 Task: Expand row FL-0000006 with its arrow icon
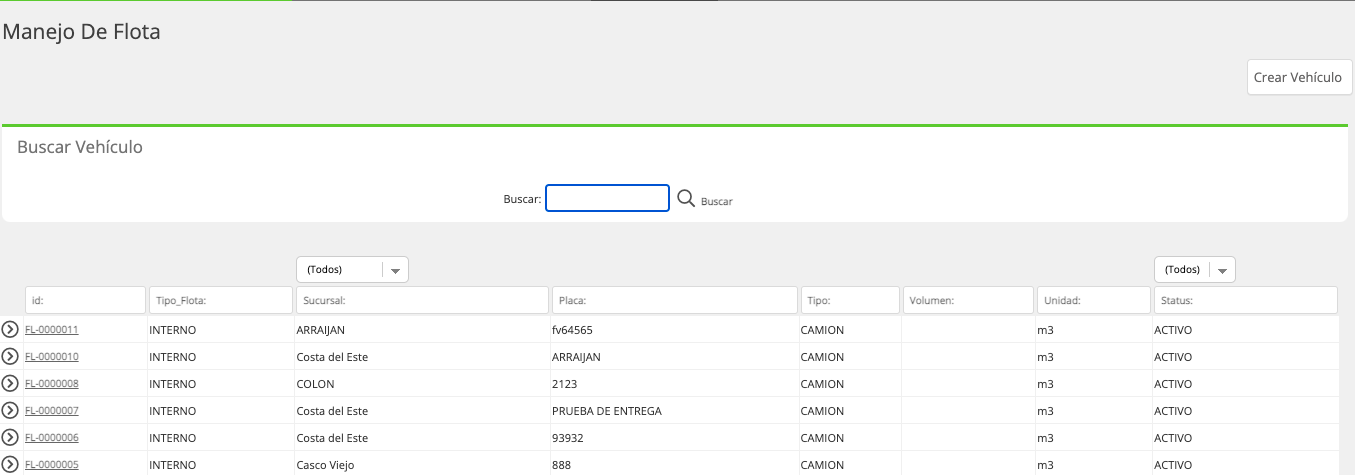[x=11, y=437]
